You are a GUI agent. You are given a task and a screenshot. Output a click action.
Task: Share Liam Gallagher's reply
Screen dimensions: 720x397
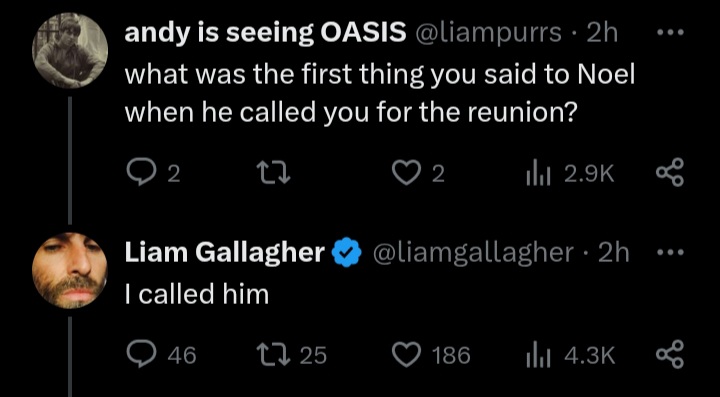(670, 354)
